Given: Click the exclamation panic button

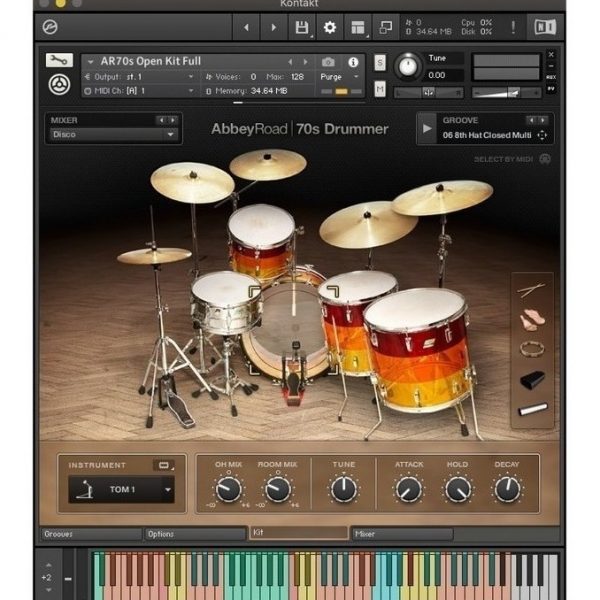Looking at the screenshot, I should pos(513,27).
